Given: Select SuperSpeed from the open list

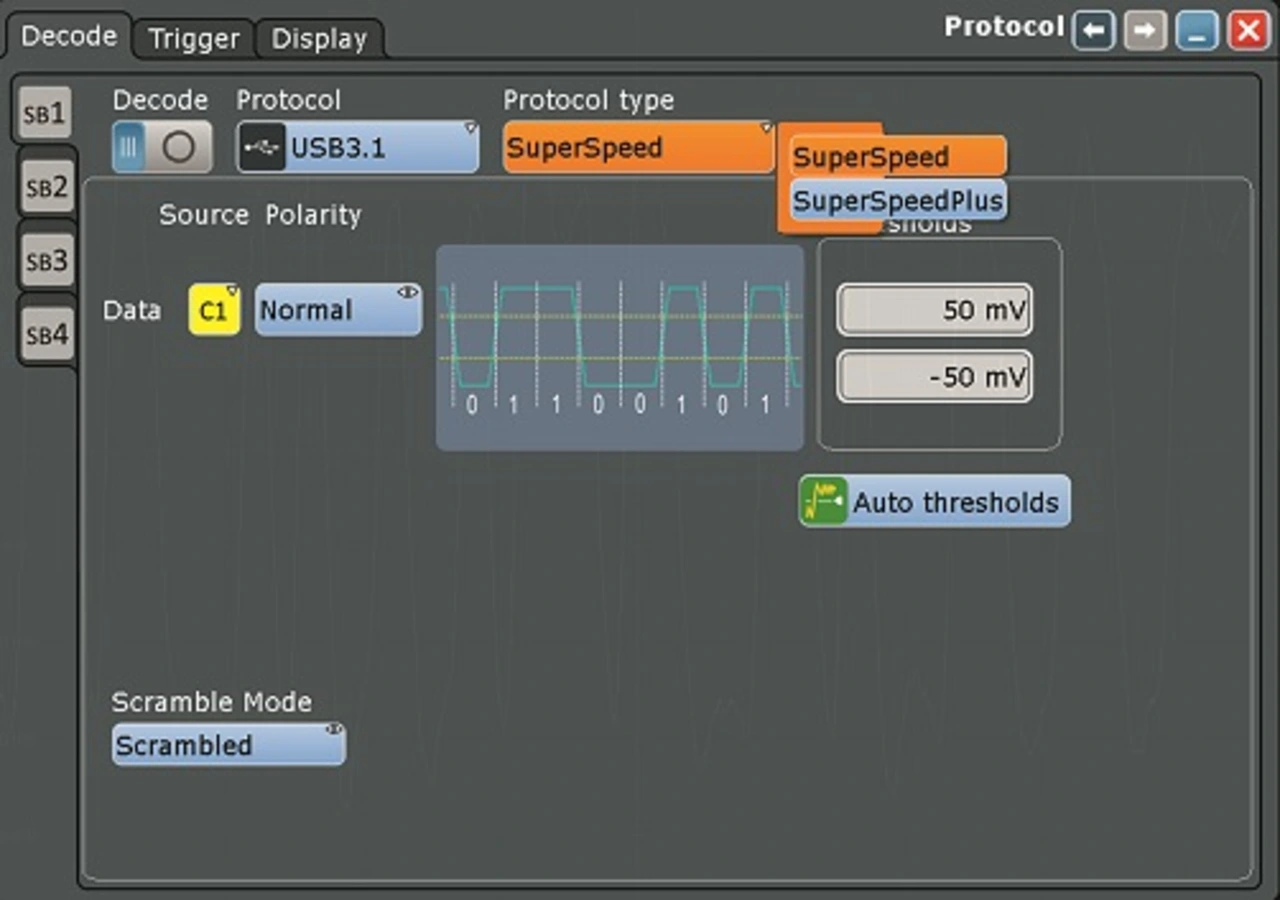Looking at the screenshot, I should tap(897, 157).
